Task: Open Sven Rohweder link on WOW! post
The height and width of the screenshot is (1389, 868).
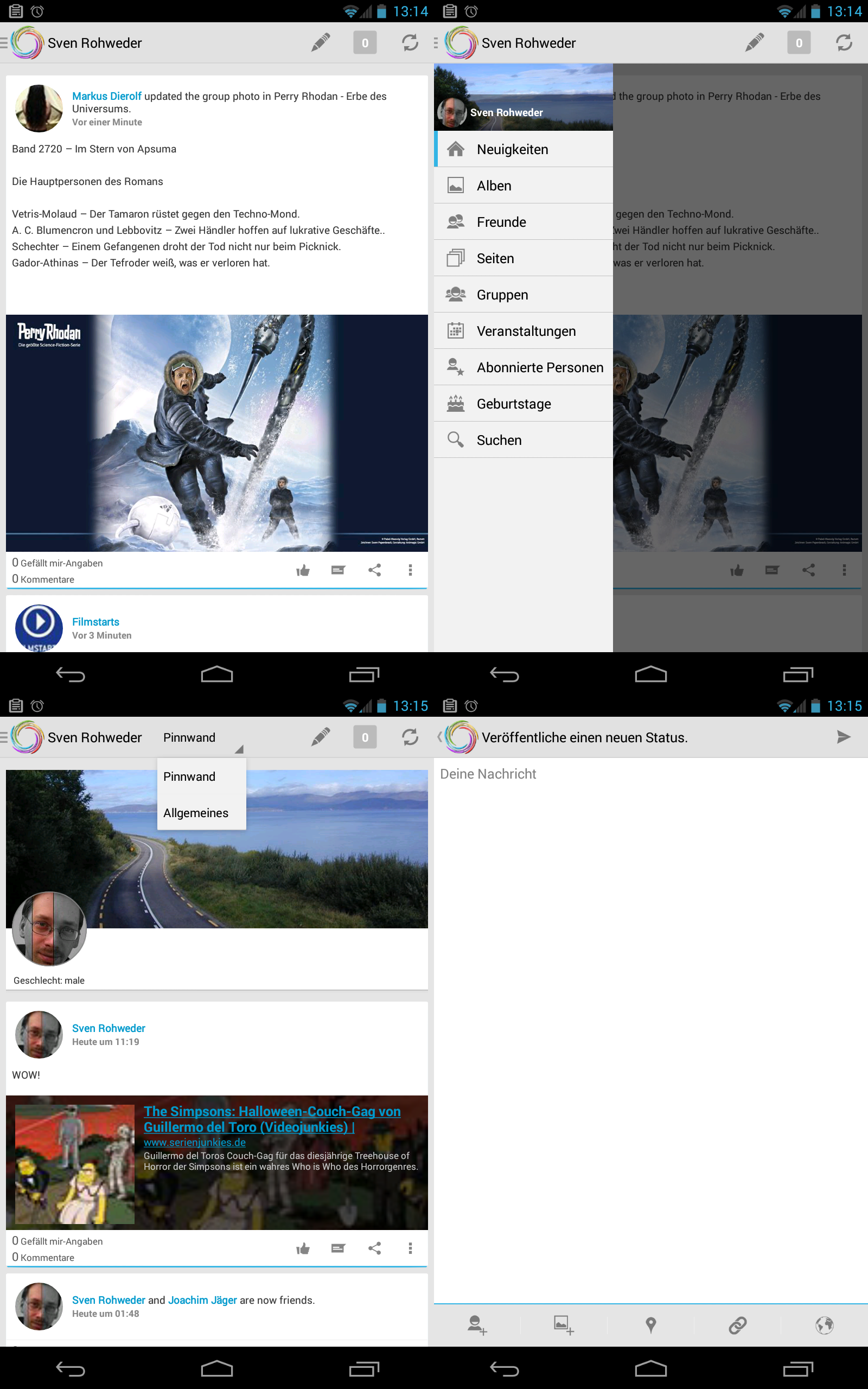Action: [108, 1028]
